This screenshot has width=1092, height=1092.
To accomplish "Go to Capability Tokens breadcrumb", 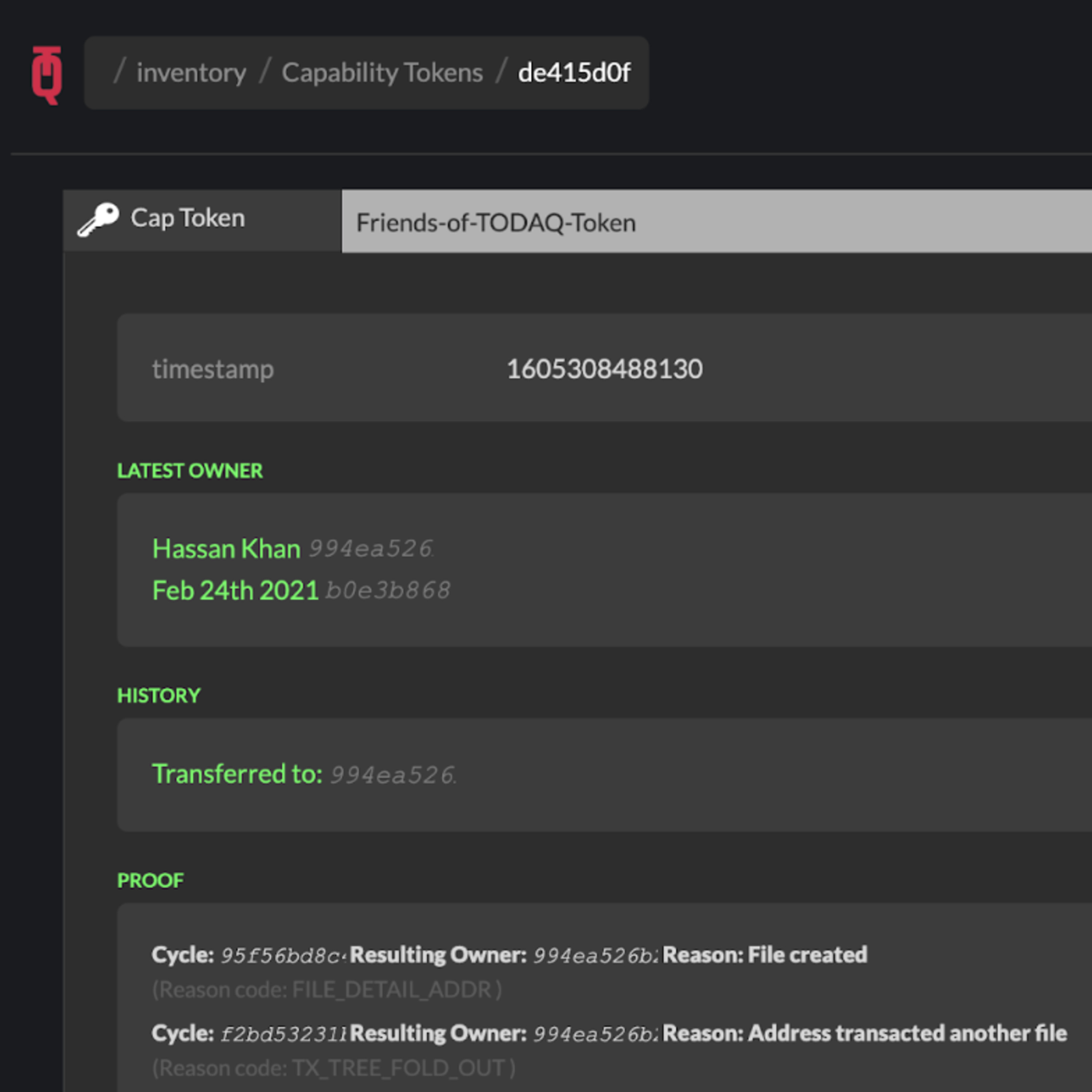I will click(383, 73).
